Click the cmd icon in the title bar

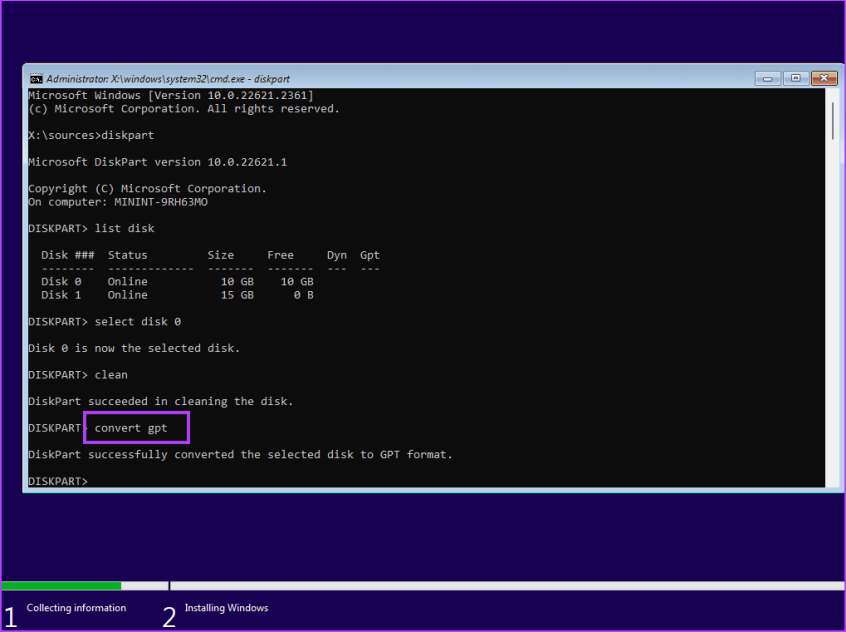[x=35, y=78]
